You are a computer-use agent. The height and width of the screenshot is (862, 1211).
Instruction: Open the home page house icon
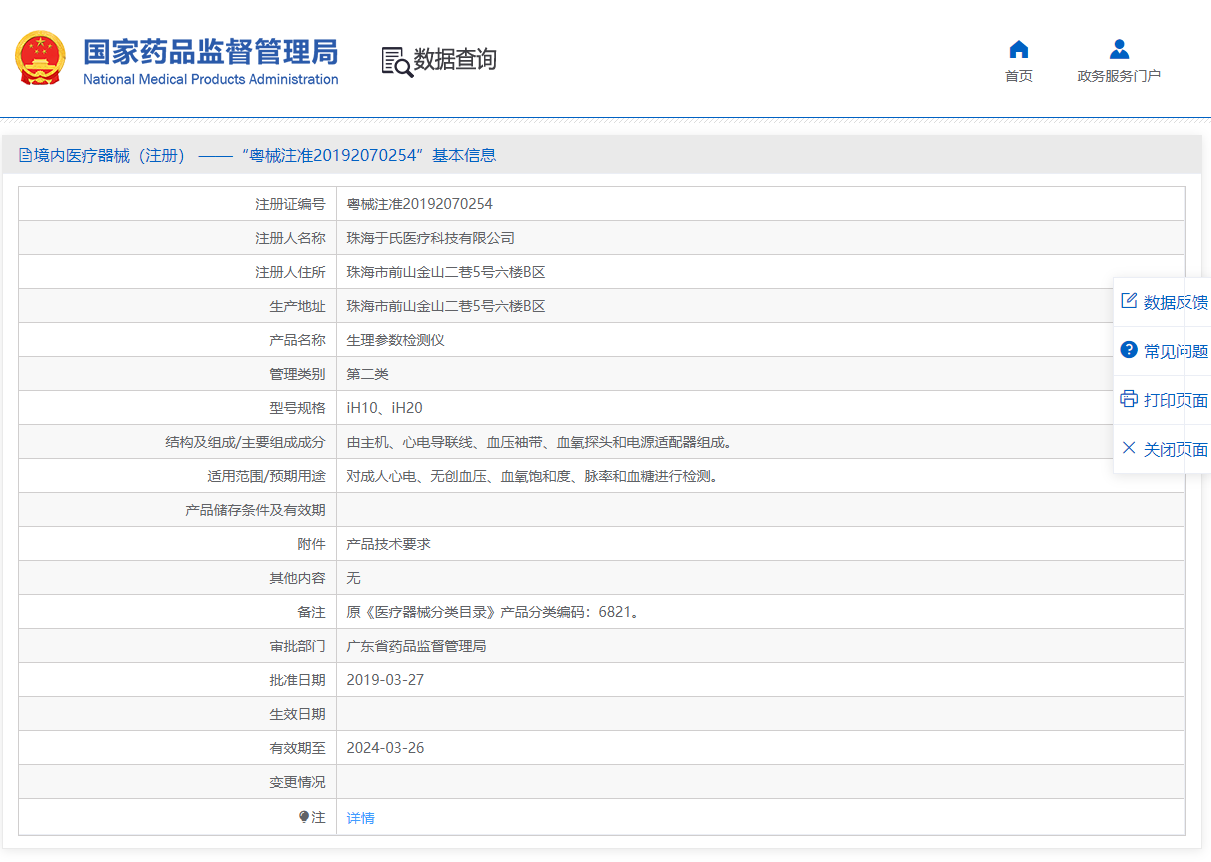1019,49
